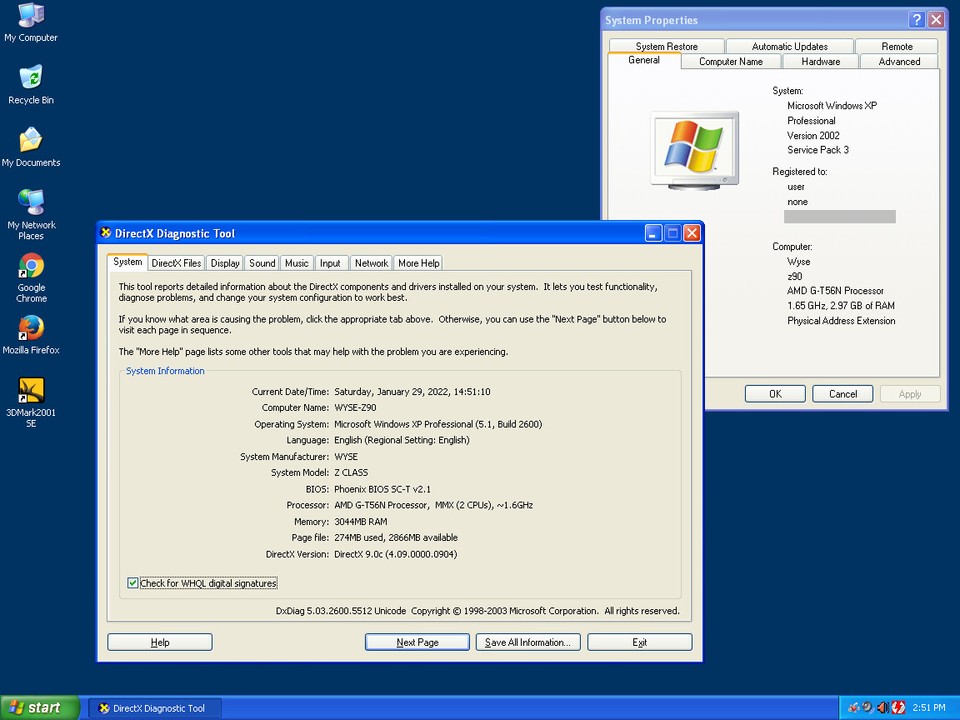Open the Recycle Bin icon
Screen dimensions: 960x720
31,79
